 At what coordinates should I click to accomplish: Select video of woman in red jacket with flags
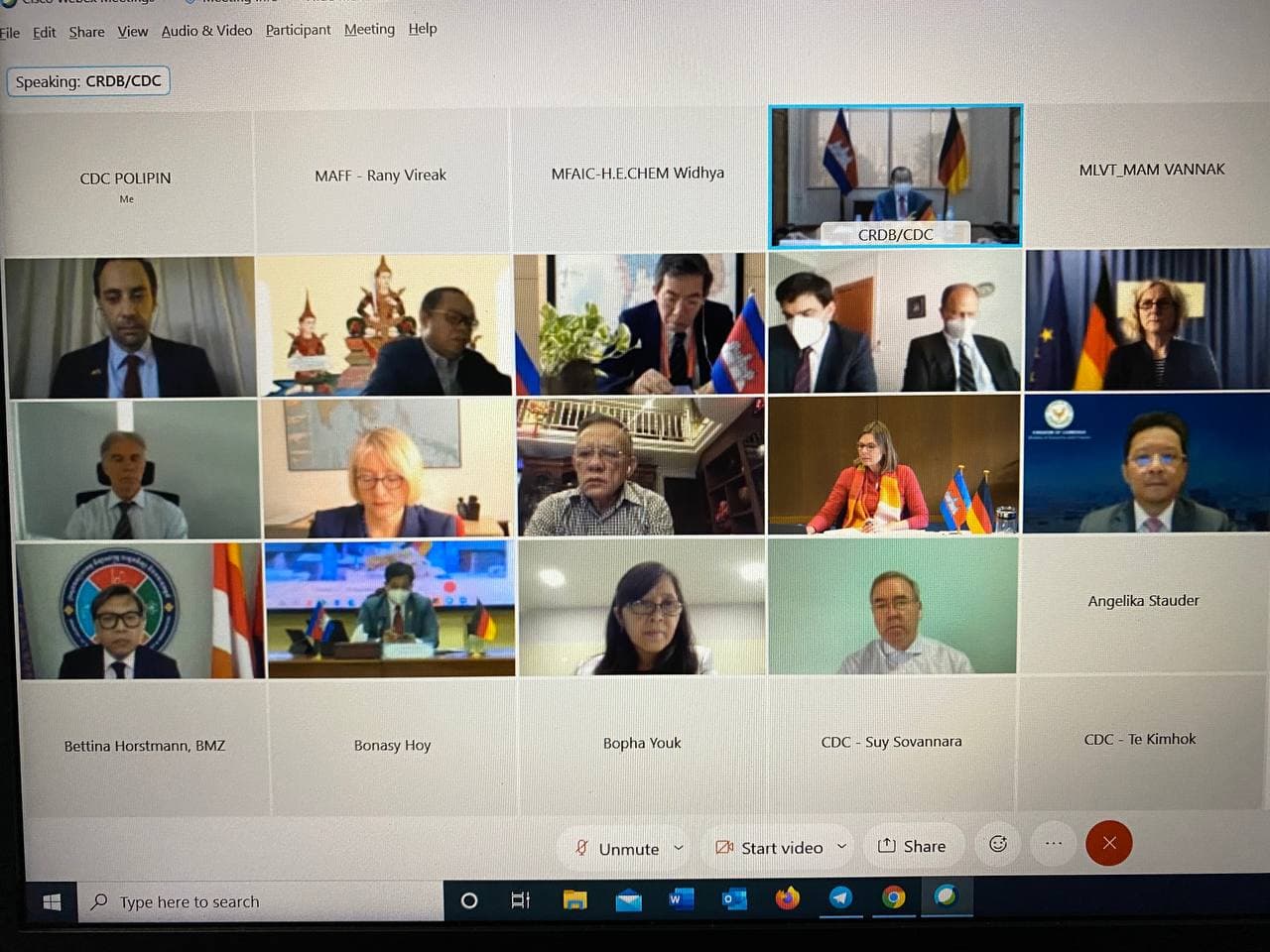[x=894, y=464]
